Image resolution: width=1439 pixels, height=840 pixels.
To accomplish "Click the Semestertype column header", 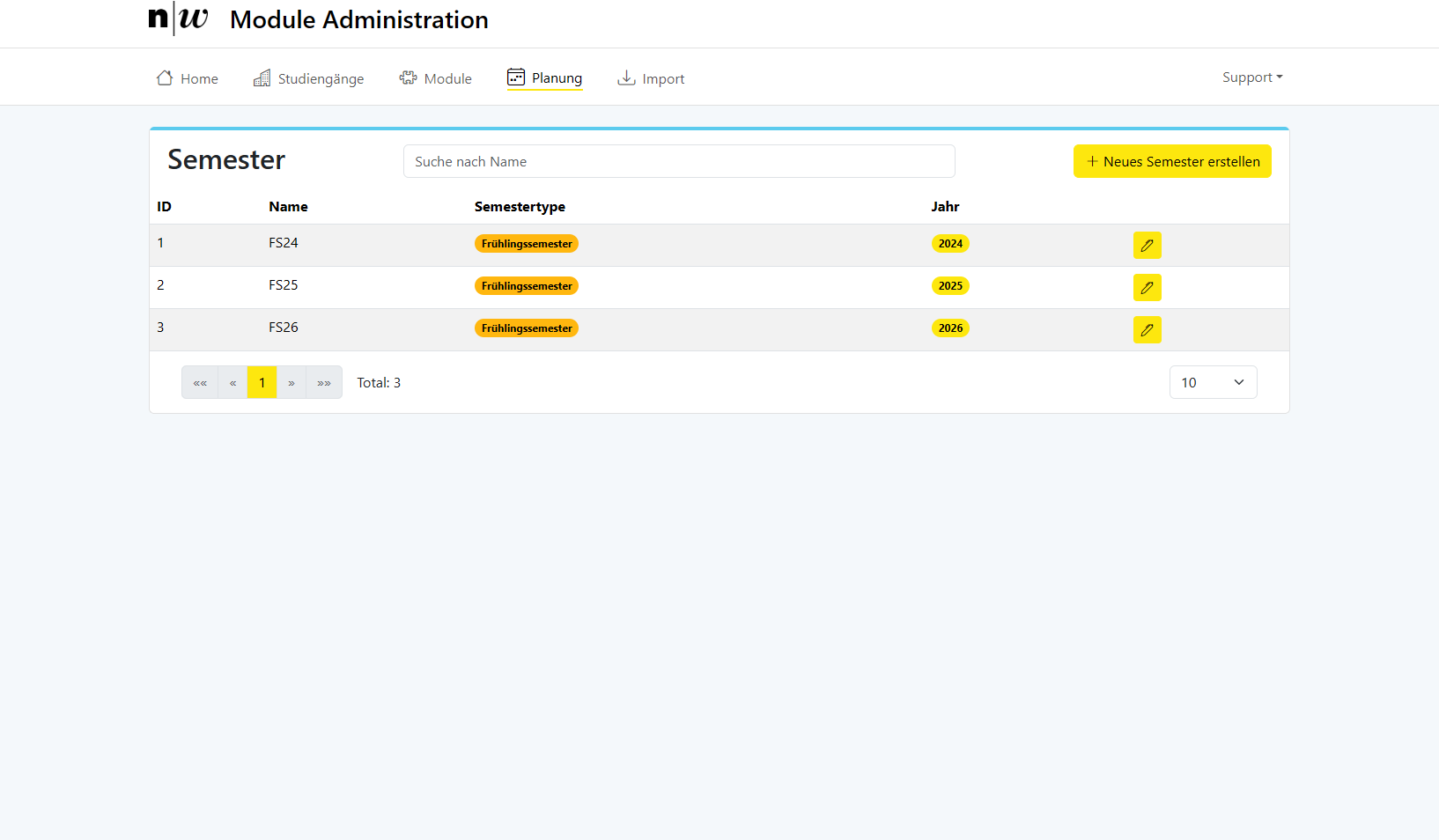I will [520, 207].
